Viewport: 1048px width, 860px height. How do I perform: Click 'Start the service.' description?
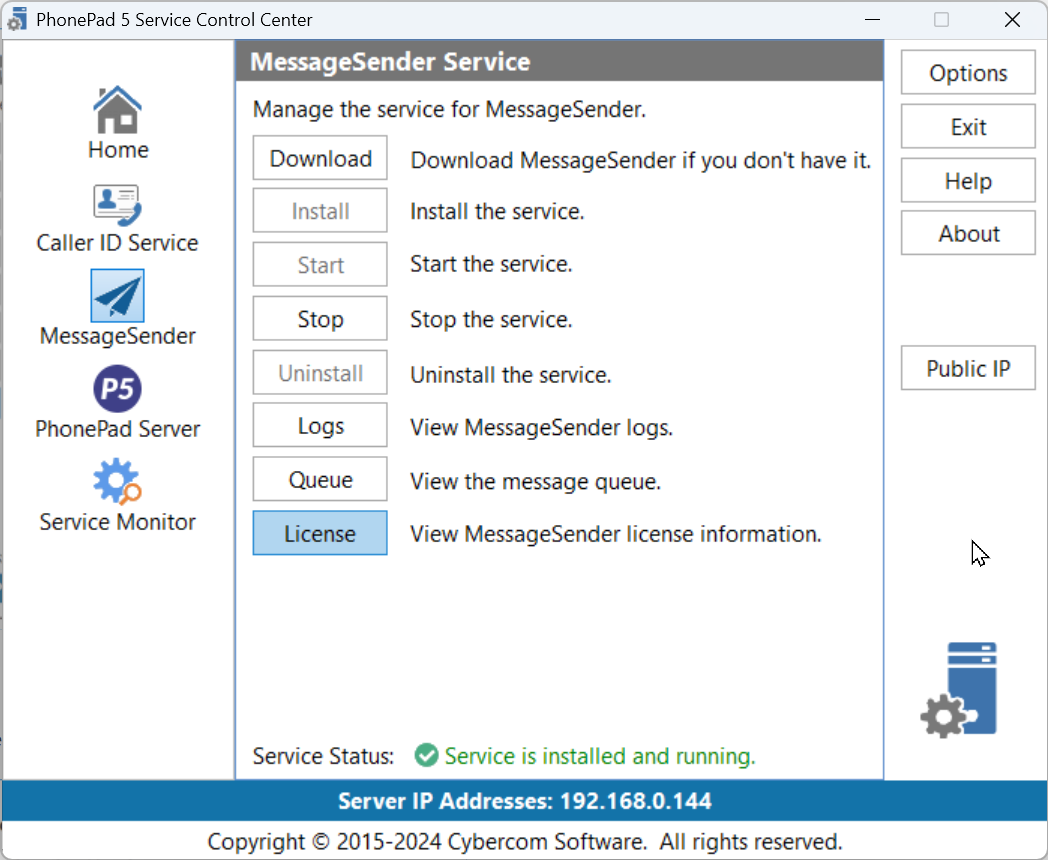click(491, 264)
